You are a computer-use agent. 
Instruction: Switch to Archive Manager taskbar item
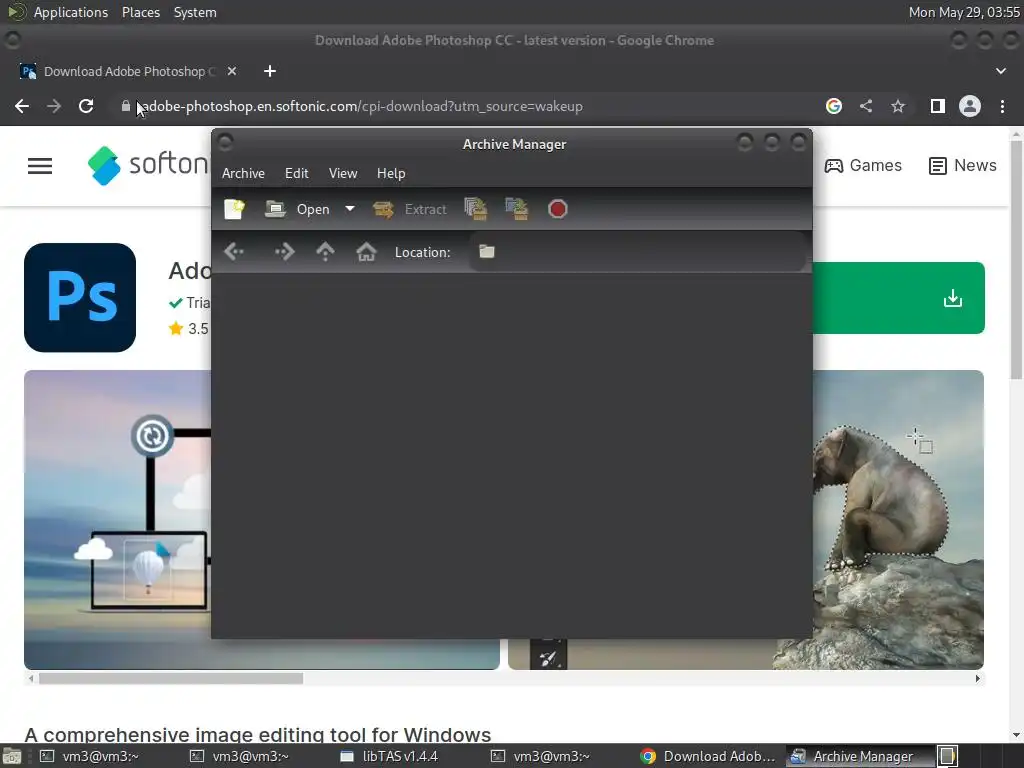[x=860, y=756]
